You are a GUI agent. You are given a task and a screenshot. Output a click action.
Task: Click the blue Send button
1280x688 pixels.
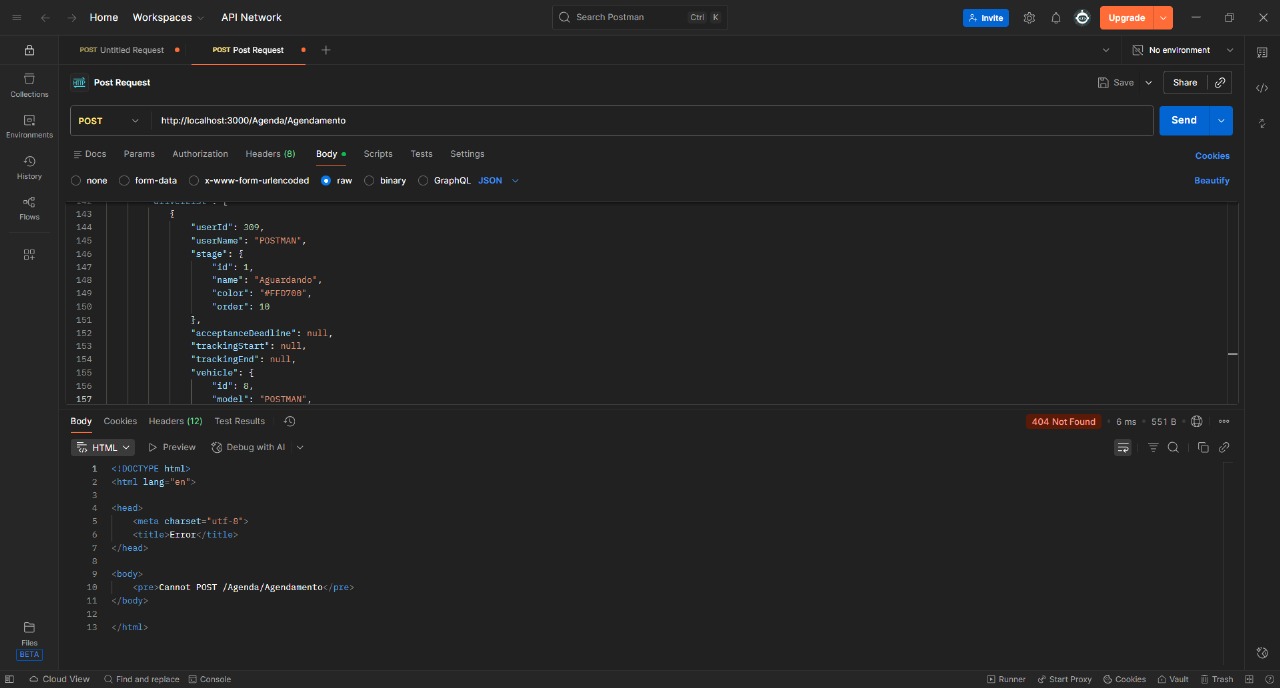1183,120
